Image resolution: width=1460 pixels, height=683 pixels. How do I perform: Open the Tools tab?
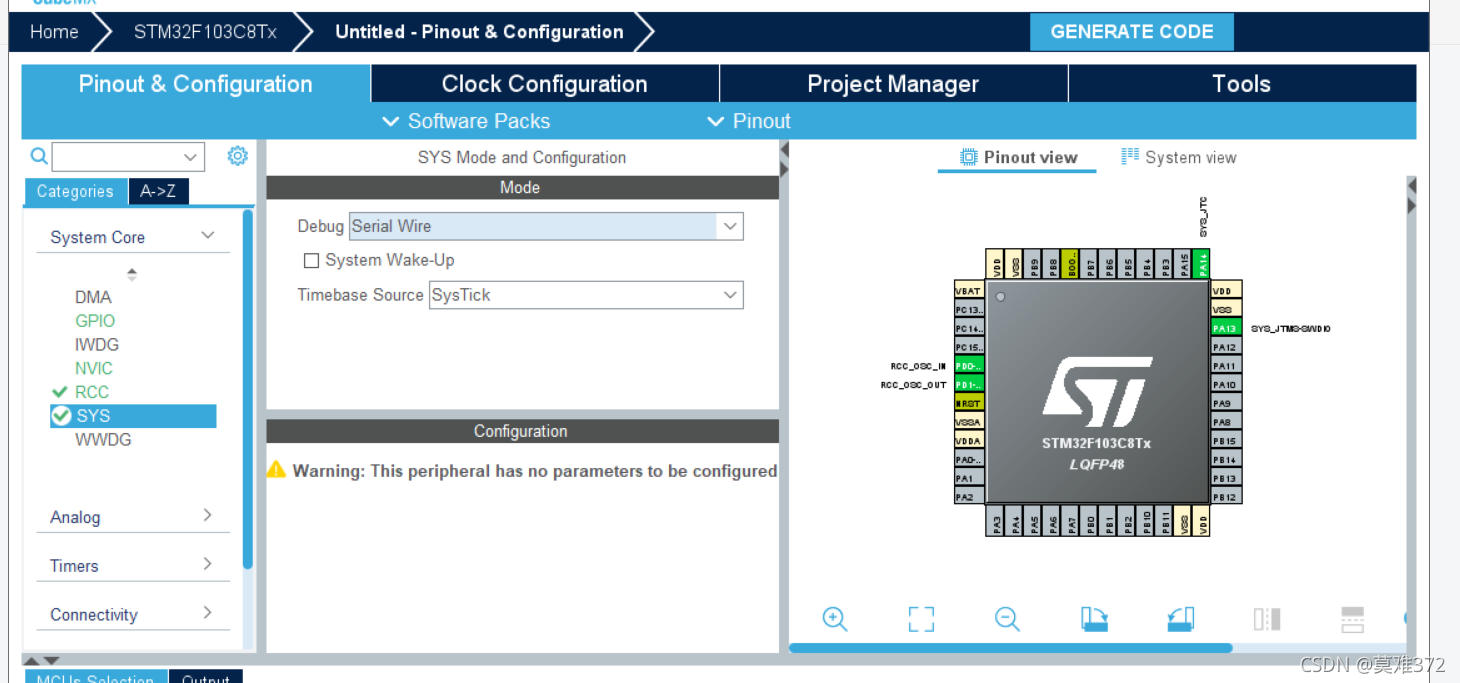click(x=1242, y=84)
